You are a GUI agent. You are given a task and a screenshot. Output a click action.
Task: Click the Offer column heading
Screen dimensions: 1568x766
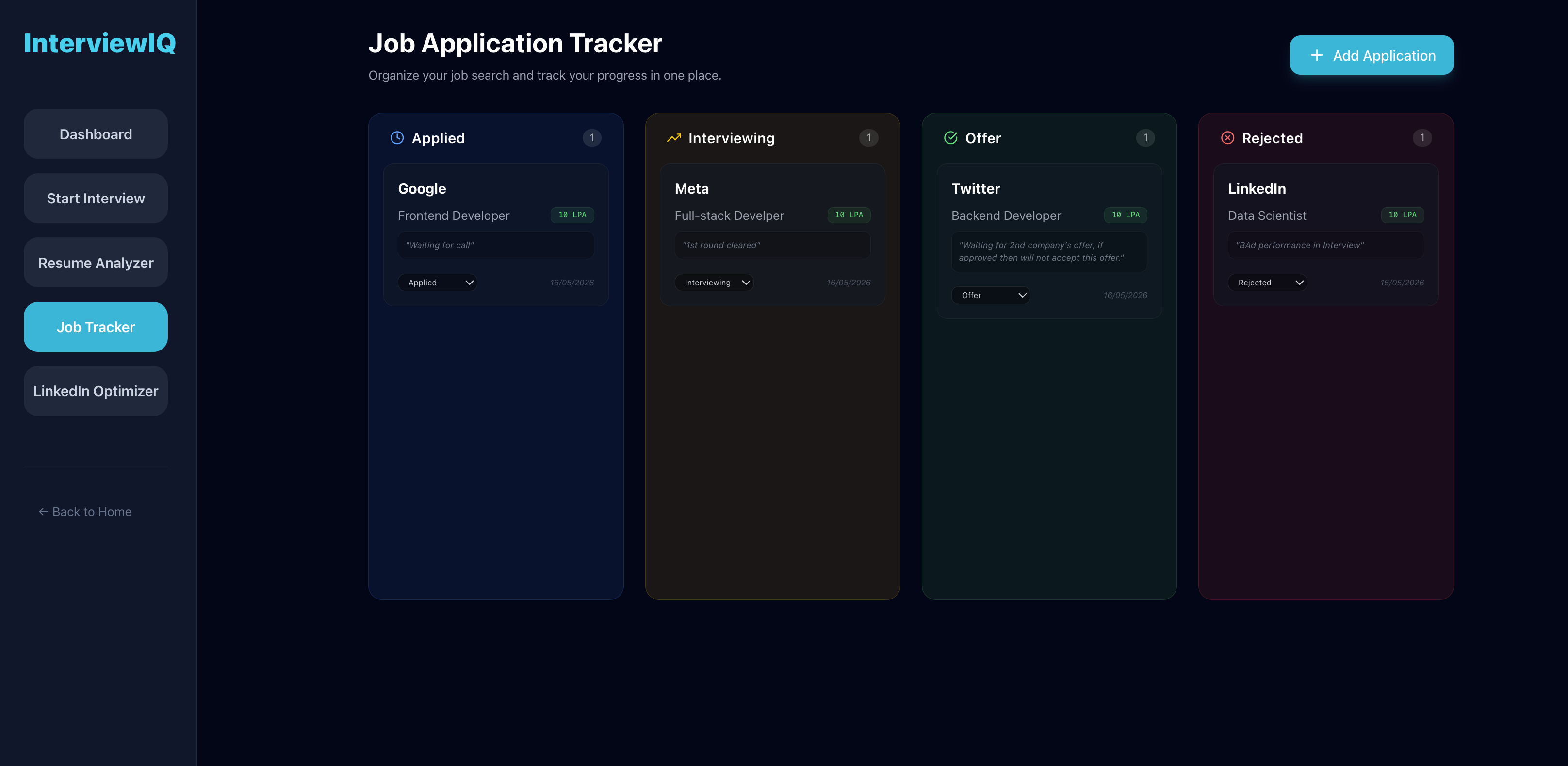(x=983, y=138)
